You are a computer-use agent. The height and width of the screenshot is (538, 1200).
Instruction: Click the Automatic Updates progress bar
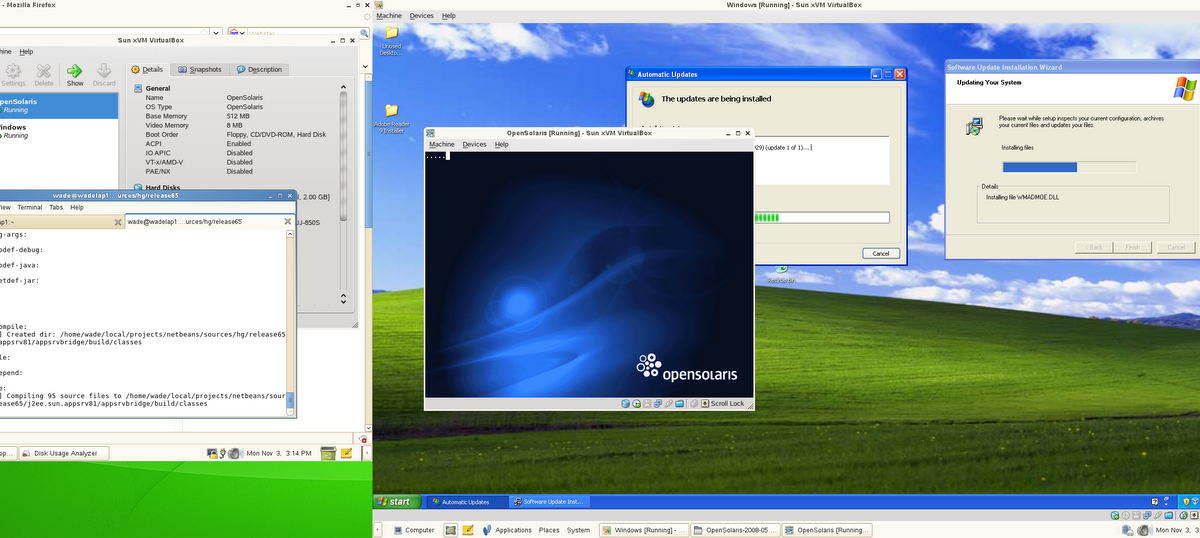point(820,218)
